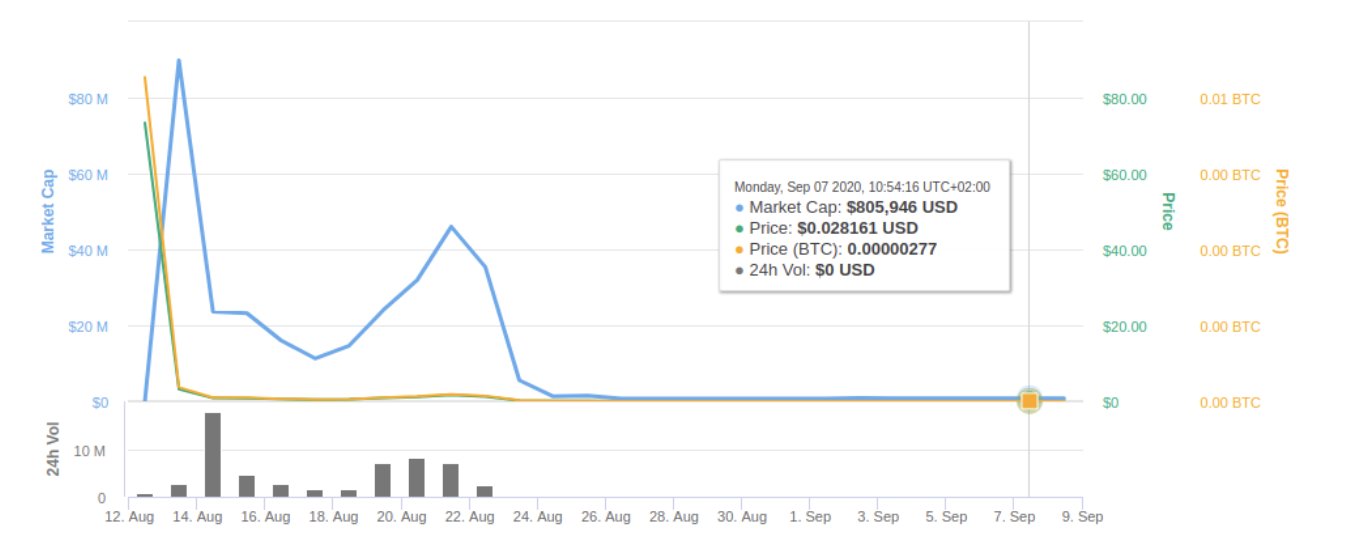1352x560 pixels.
Task: Click the gray 24h Vol dot in tooltip
Action: [739, 270]
